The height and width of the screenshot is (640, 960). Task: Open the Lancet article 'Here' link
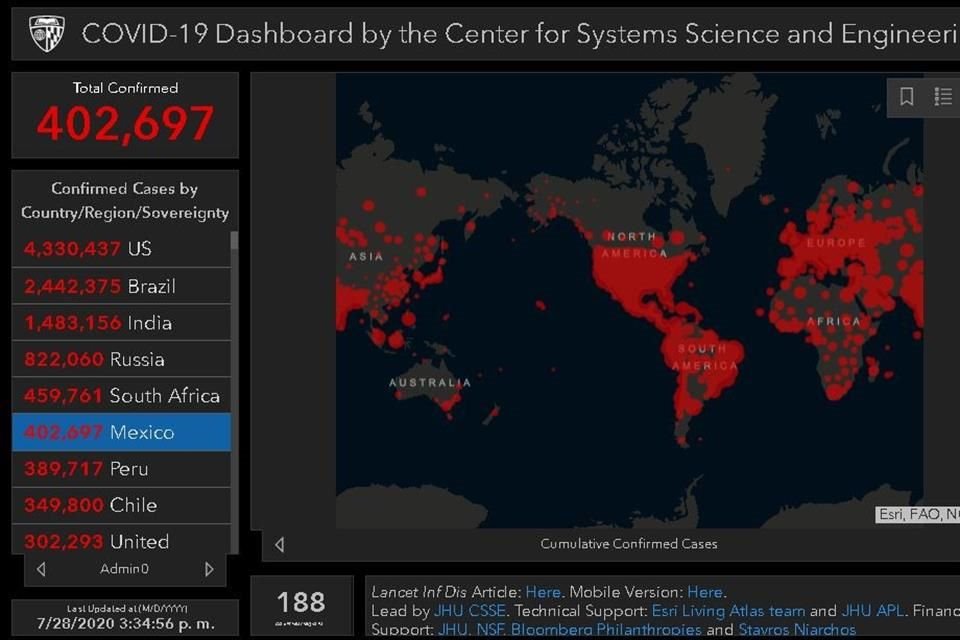tap(543, 592)
